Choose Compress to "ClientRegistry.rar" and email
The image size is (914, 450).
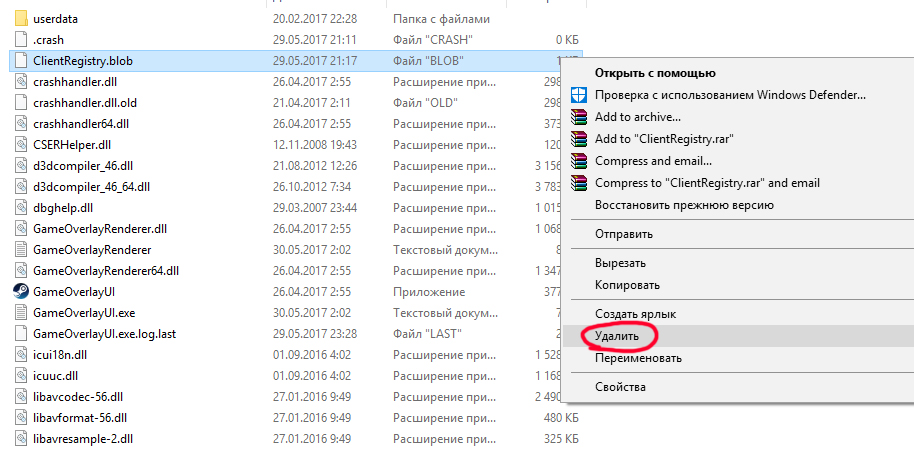[707, 183]
